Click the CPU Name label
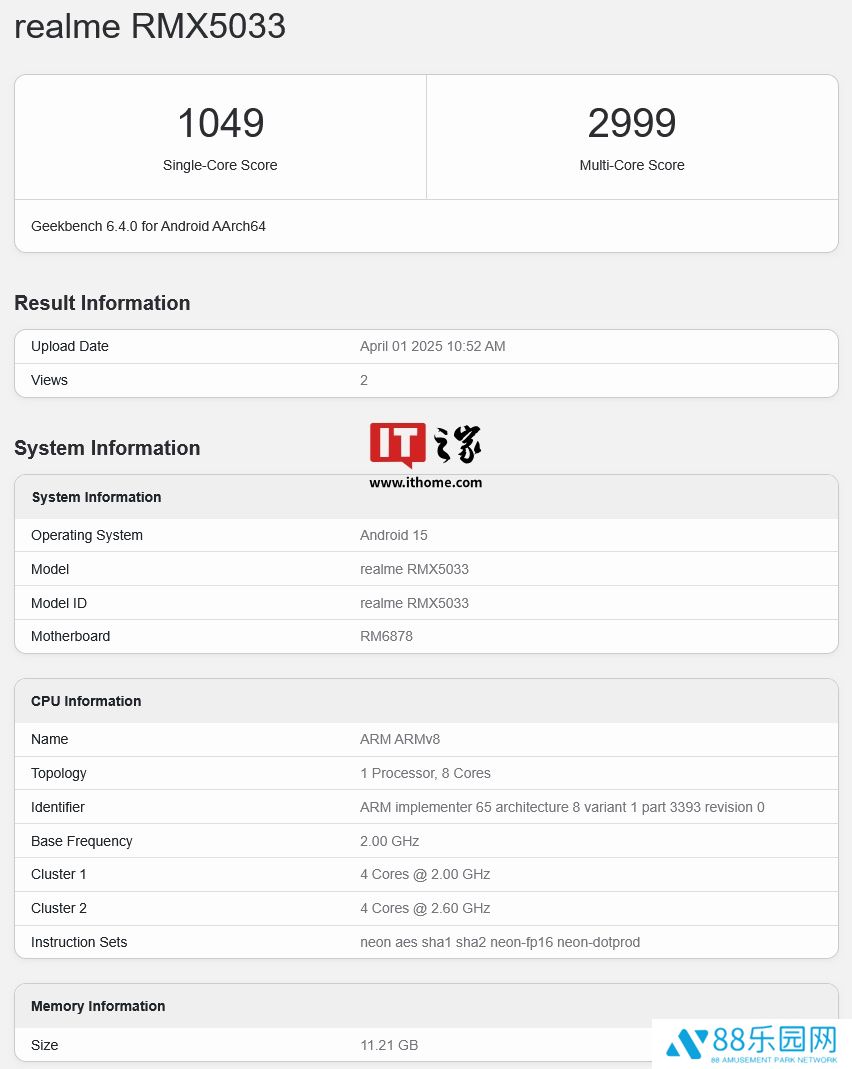The width and height of the screenshot is (852, 1069). point(49,739)
